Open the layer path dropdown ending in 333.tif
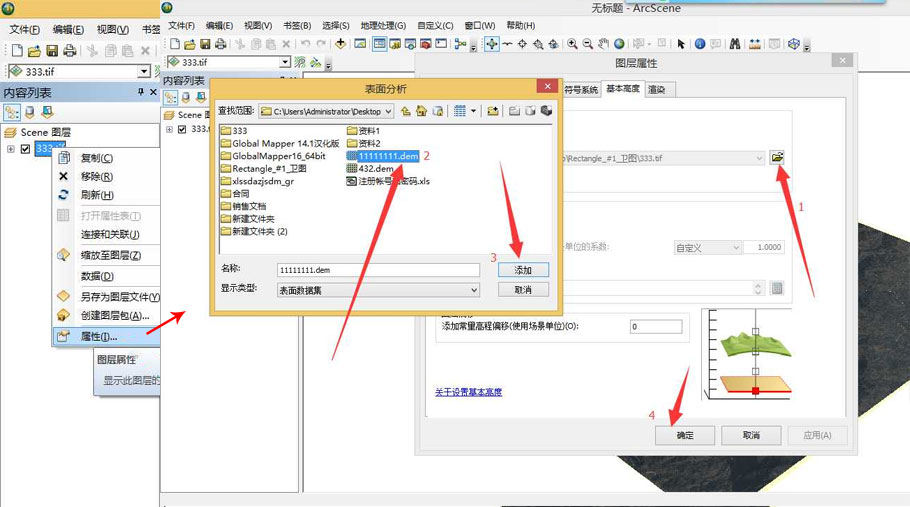The image size is (910, 507). [x=759, y=158]
